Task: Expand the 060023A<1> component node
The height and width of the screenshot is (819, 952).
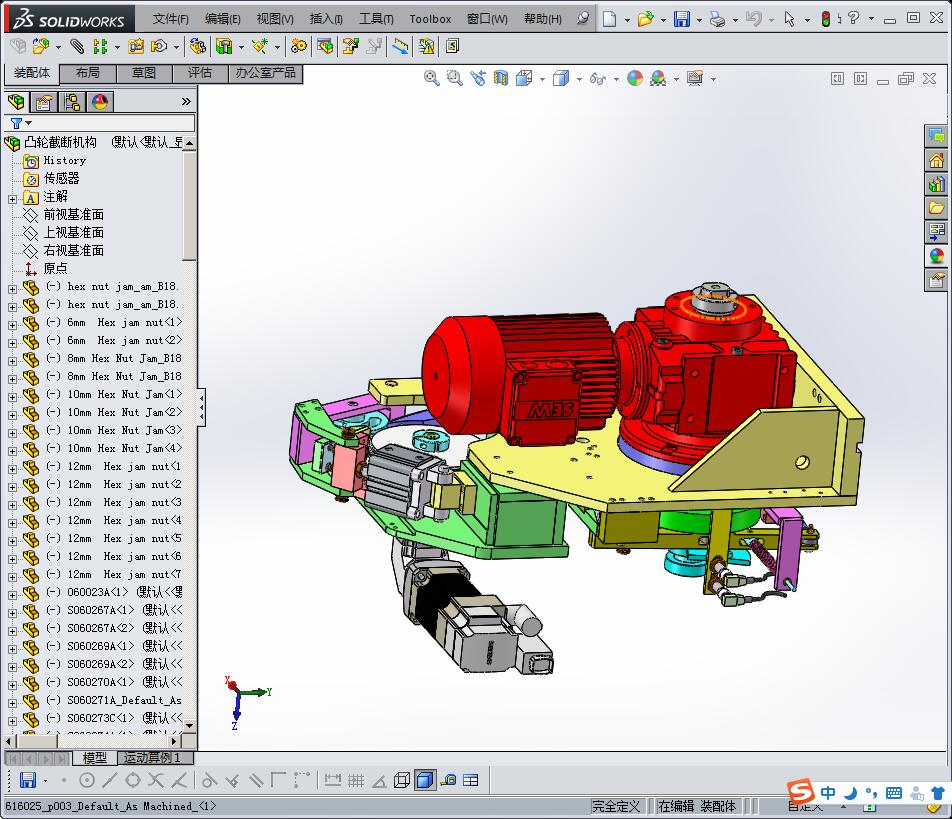Action: (x=12, y=595)
